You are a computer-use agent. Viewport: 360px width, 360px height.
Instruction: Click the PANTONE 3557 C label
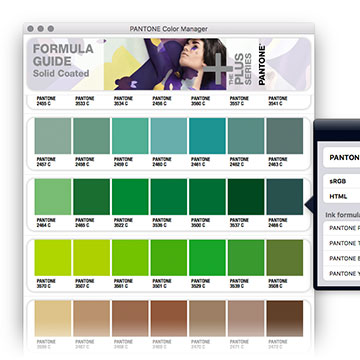tap(239, 101)
